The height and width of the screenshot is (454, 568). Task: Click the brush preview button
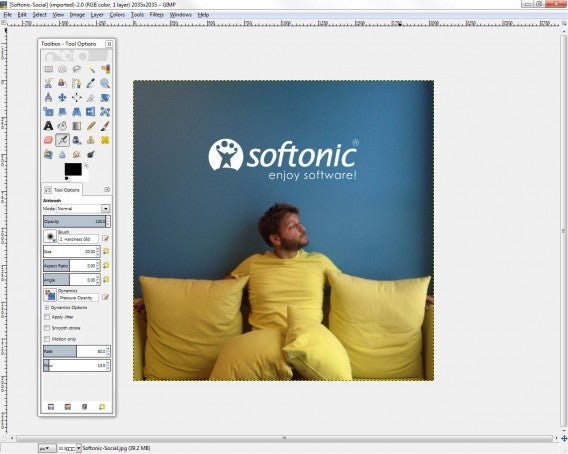pos(50,236)
